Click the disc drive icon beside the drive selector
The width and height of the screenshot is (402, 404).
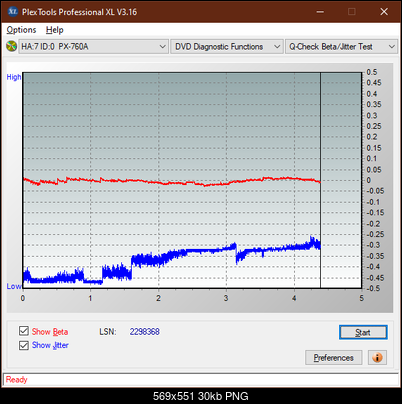pyautogui.click(x=12, y=46)
